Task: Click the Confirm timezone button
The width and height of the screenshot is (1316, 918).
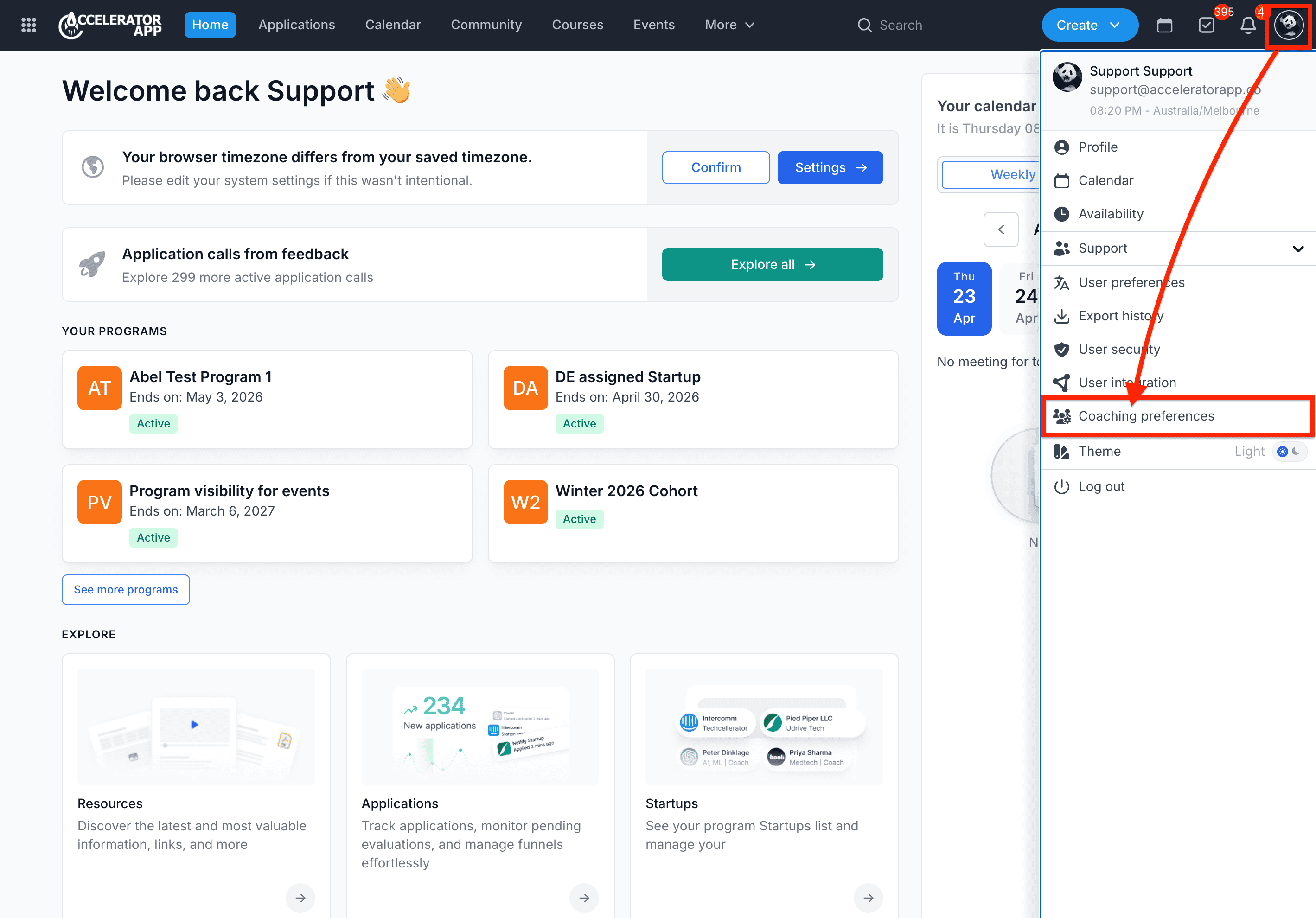Action: click(x=715, y=167)
